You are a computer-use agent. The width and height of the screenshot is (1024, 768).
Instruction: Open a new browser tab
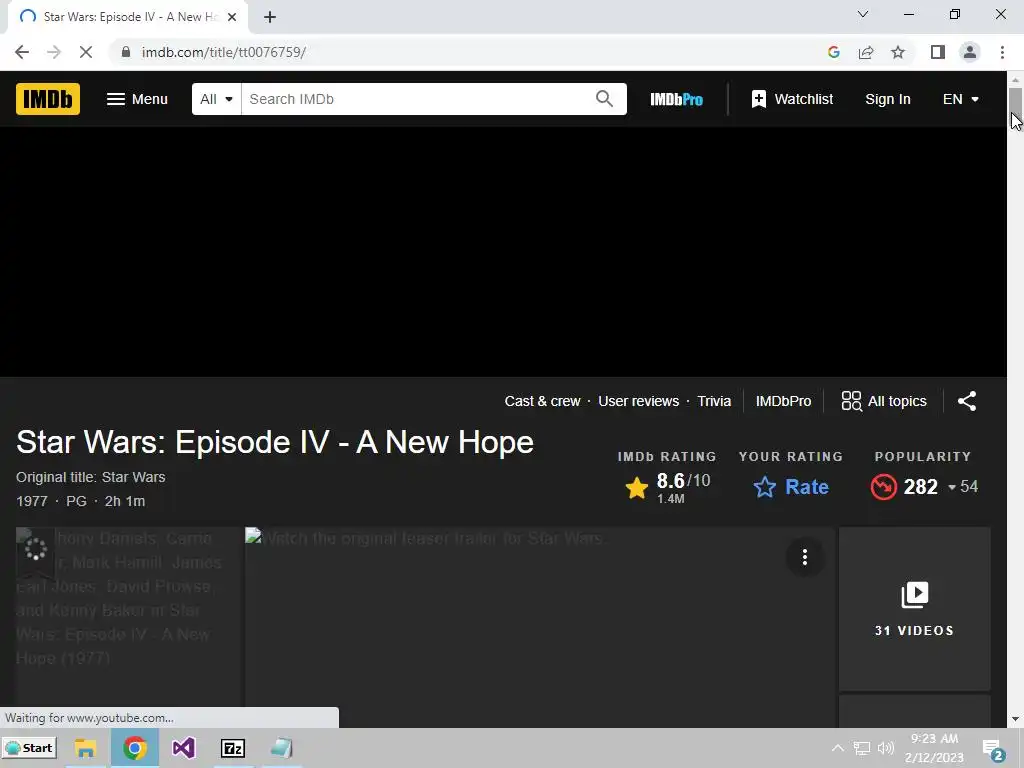pos(270,17)
